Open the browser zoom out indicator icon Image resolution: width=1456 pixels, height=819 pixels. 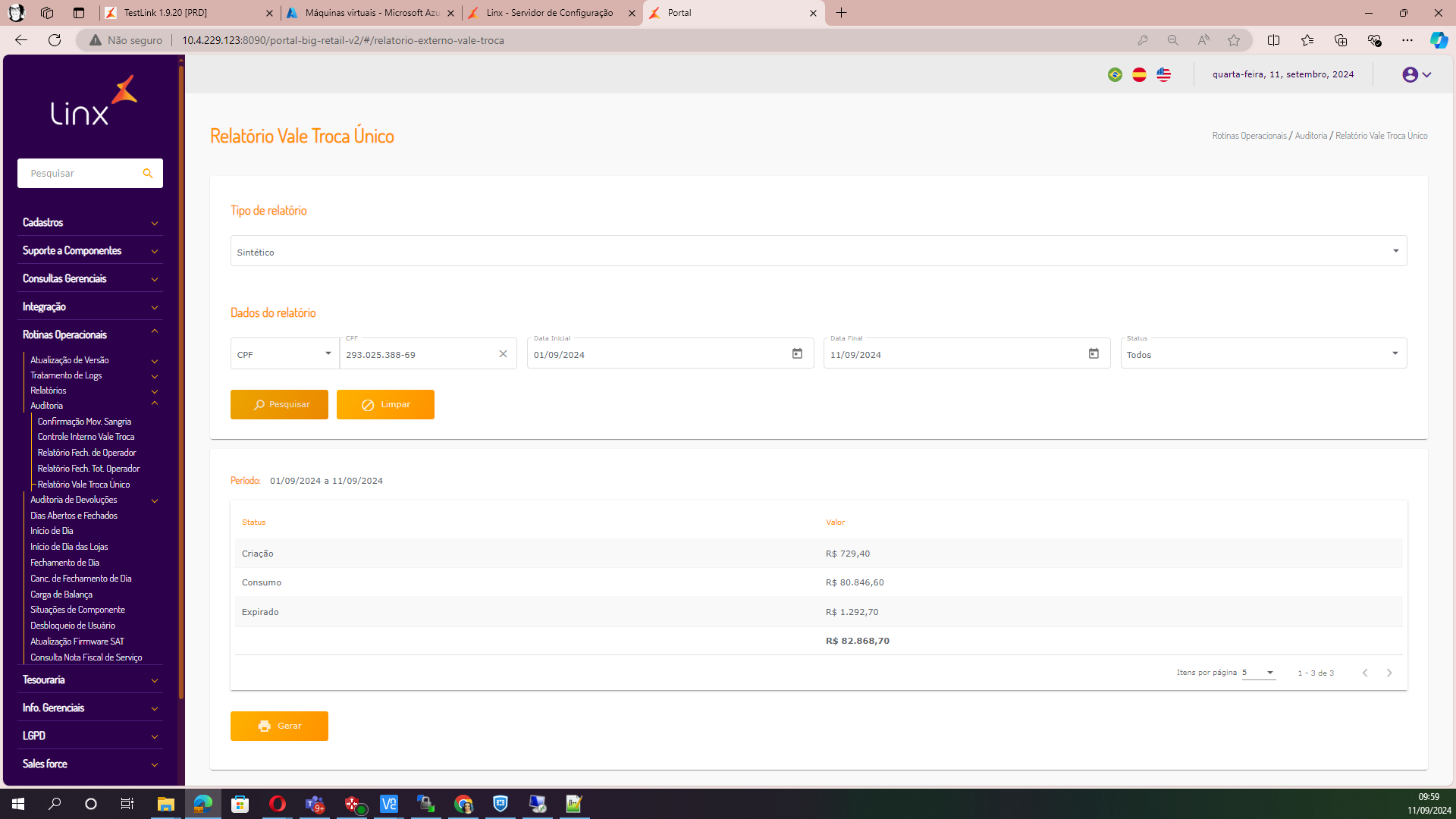tap(1173, 40)
